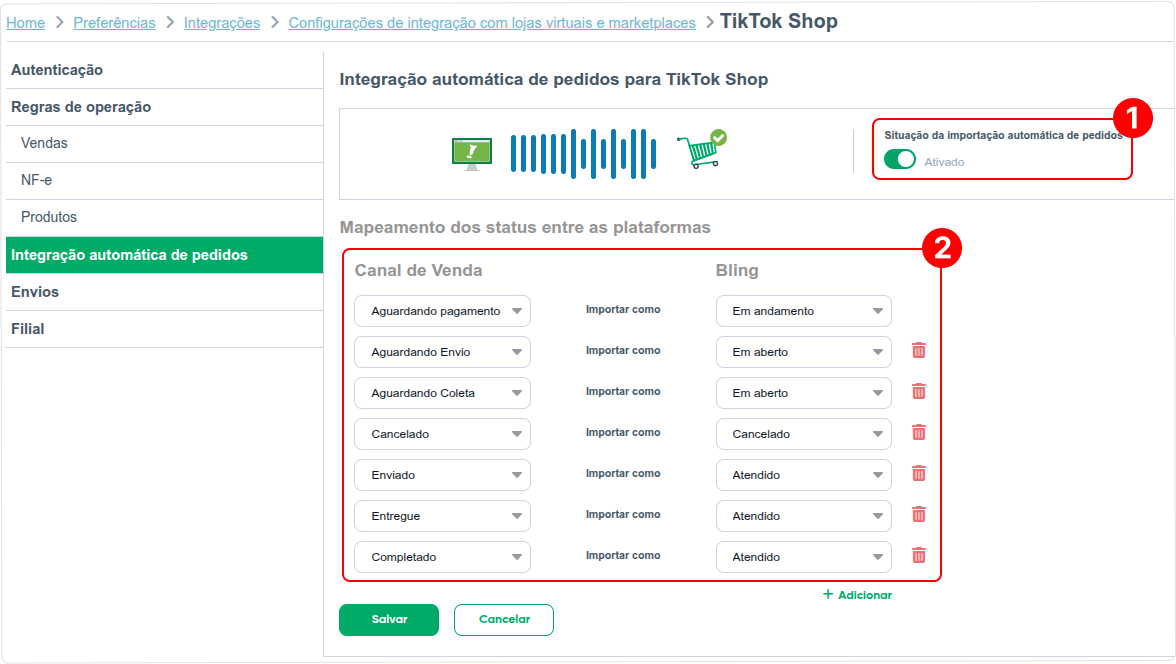Open Integrações breadcrumb link
The height and width of the screenshot is (664, 1176).
point(222,23)
